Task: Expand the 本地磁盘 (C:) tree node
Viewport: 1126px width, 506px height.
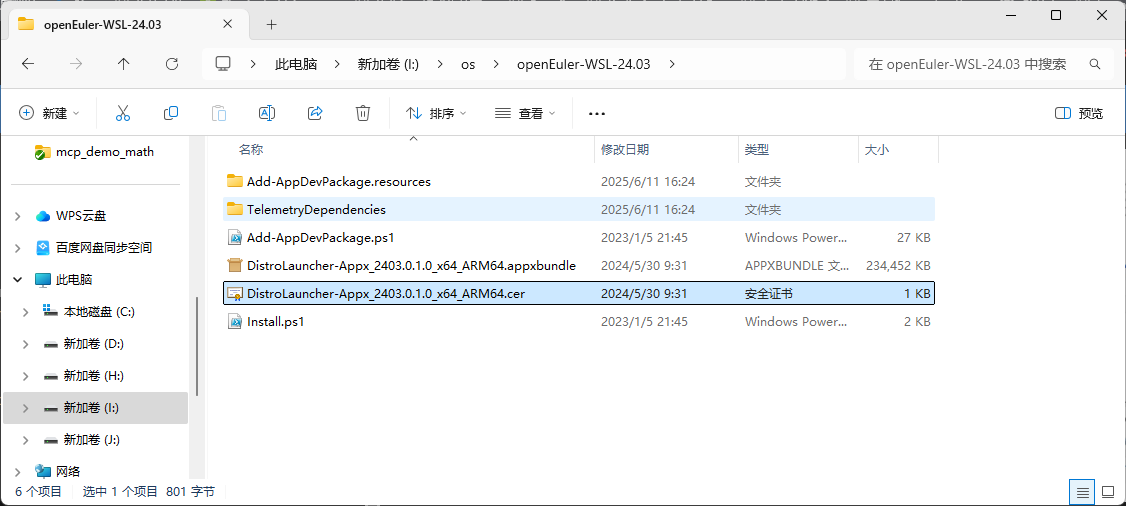Action: tap(25, 312)
